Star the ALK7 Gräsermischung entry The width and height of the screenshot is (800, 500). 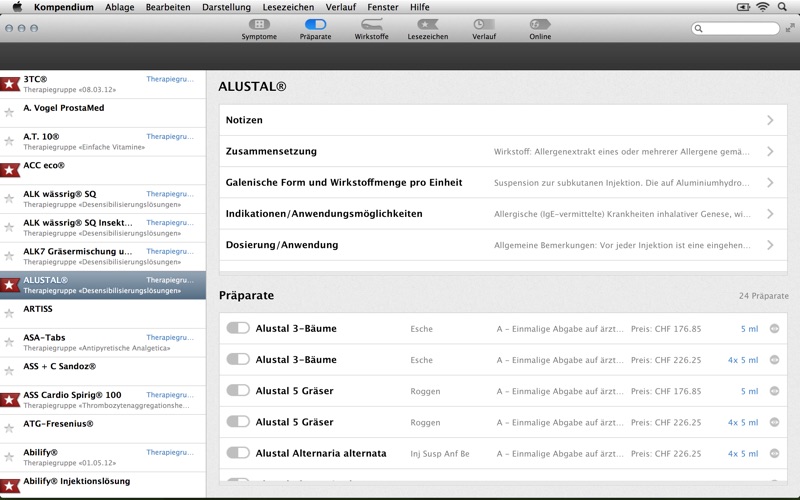point(9,256)
